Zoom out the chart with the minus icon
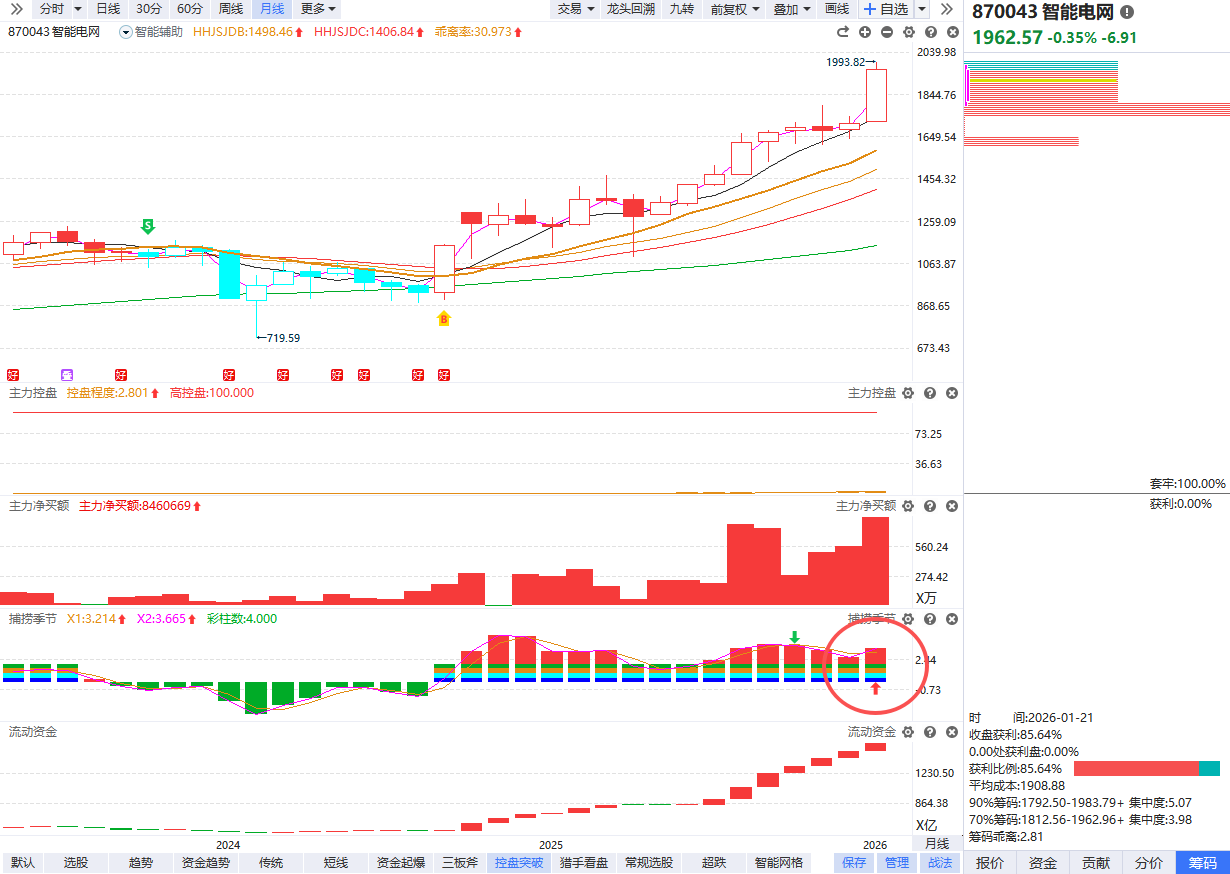The height and width of the screenshot is (874, 1230). point(887,32)
